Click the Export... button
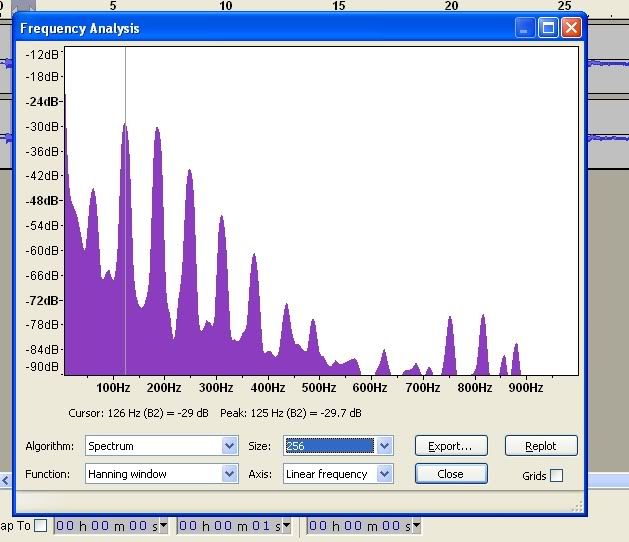629x542 pixels. pyautogui.click(x=450, y=446)
